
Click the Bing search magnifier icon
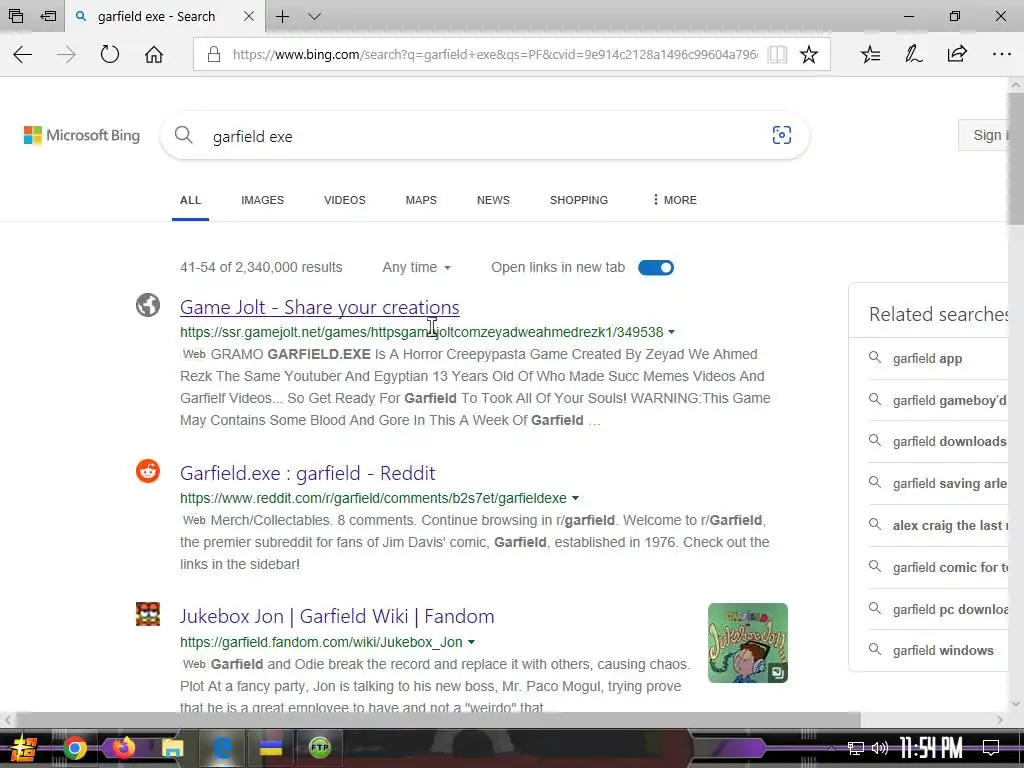184,135
